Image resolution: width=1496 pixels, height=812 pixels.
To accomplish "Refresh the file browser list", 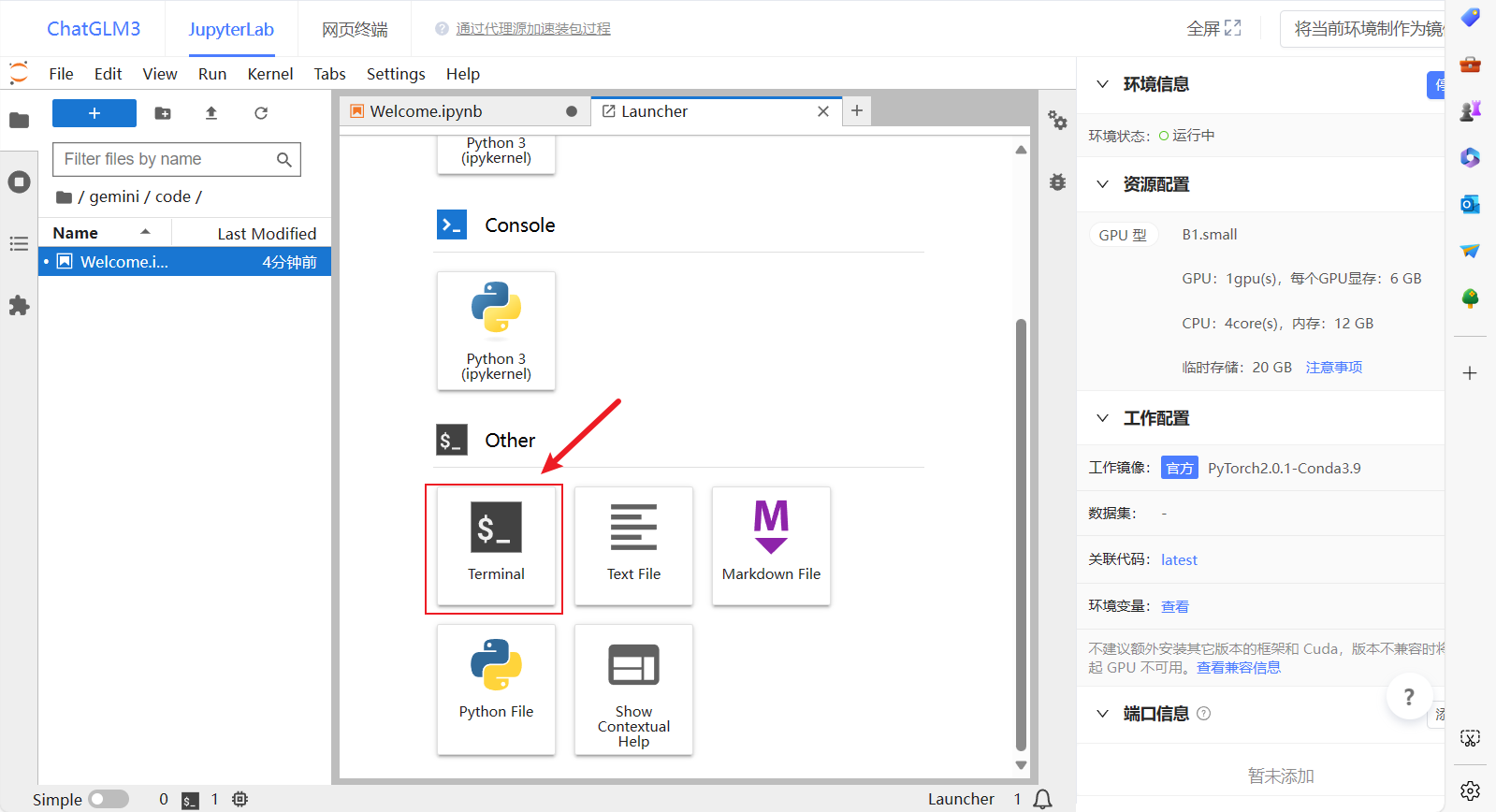I will pos(261,113).
